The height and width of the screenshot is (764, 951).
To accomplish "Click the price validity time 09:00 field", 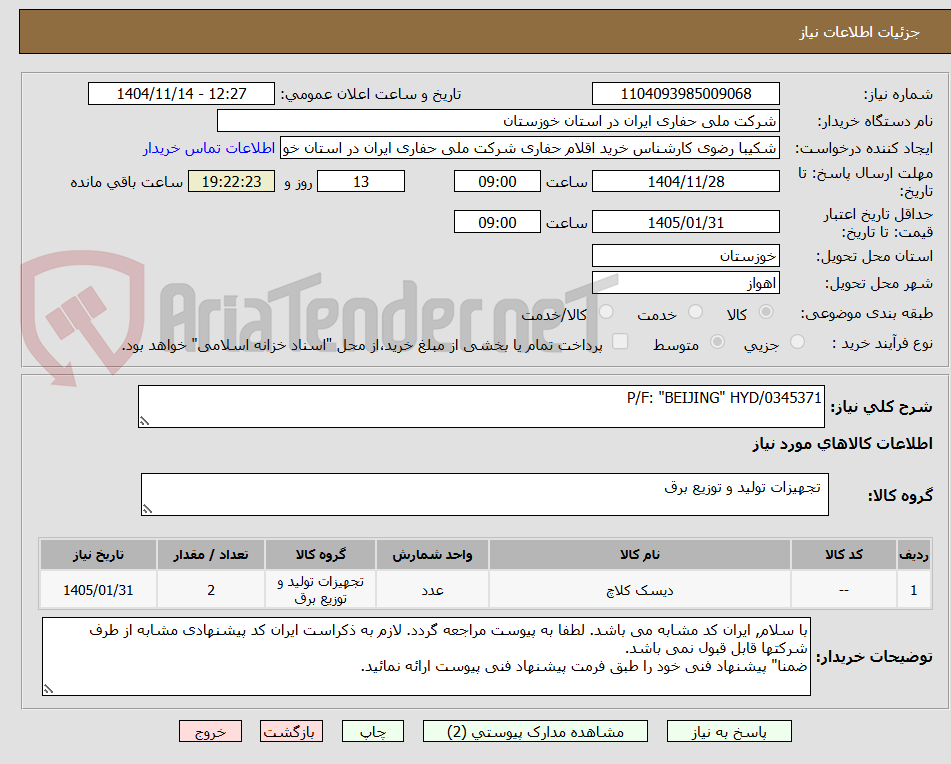I will 497,222.
